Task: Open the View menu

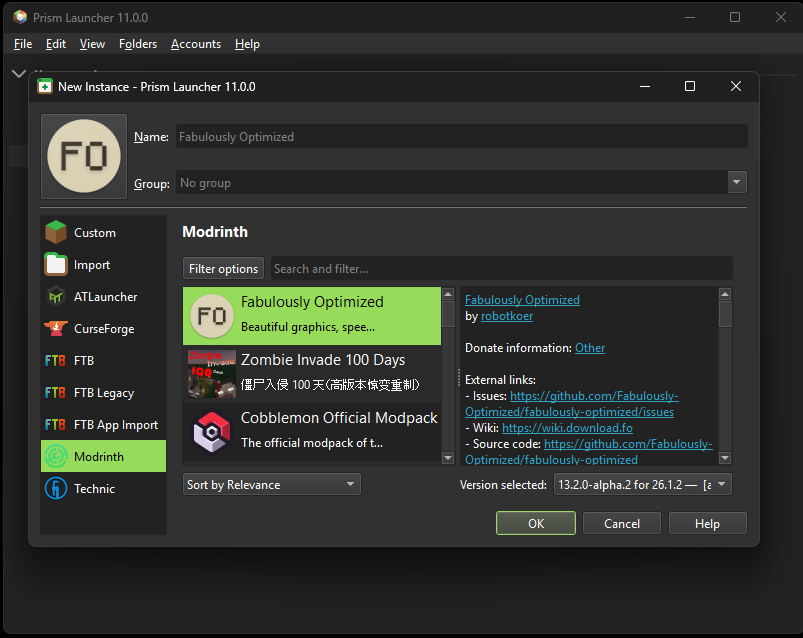Action: point(92,44)
